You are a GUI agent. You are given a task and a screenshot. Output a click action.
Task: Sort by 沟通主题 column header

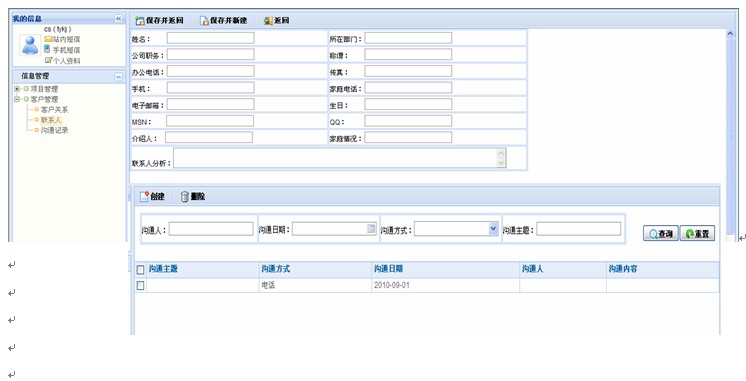163,269
